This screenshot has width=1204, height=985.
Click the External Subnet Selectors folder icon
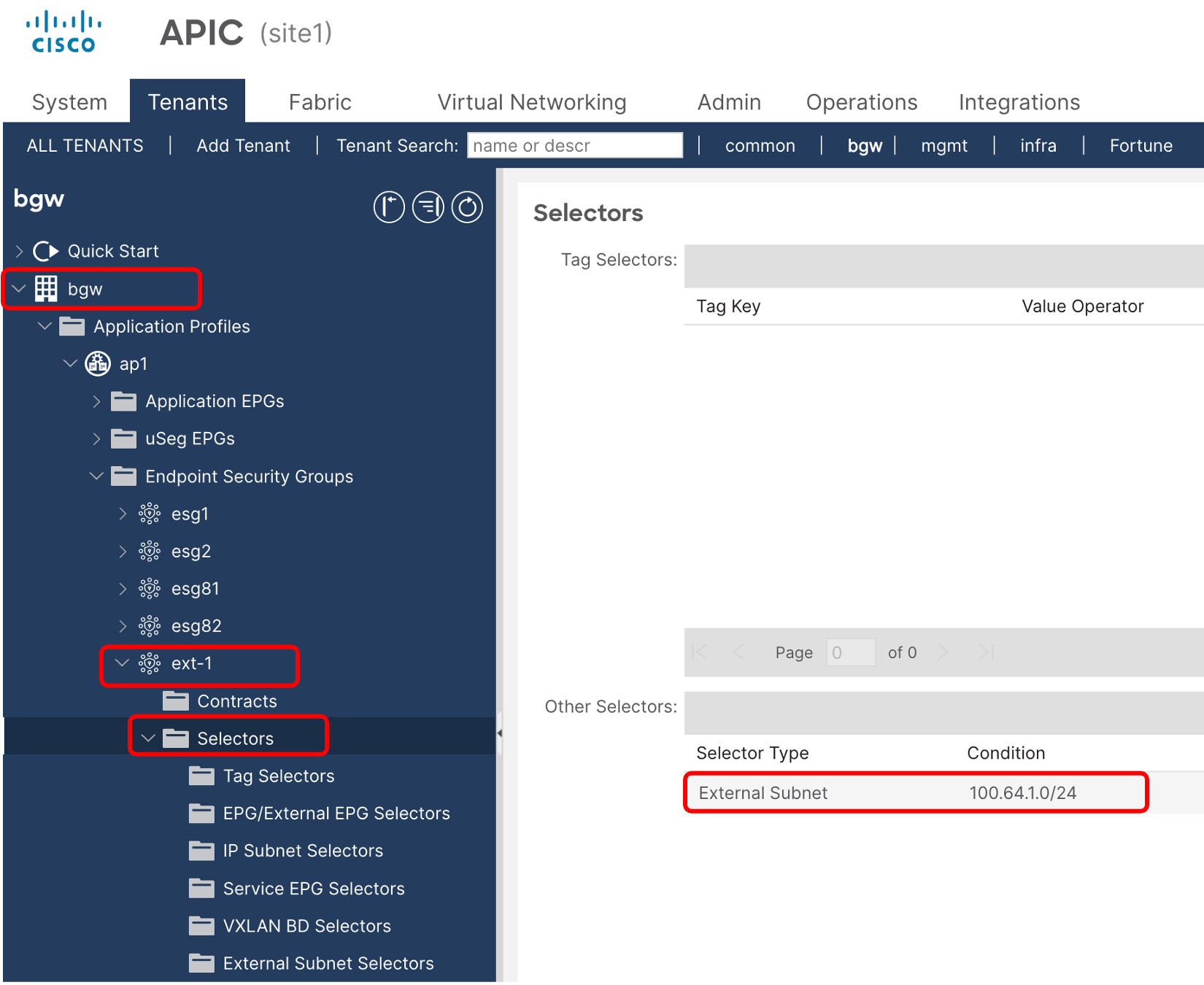[x=201, y=963]
